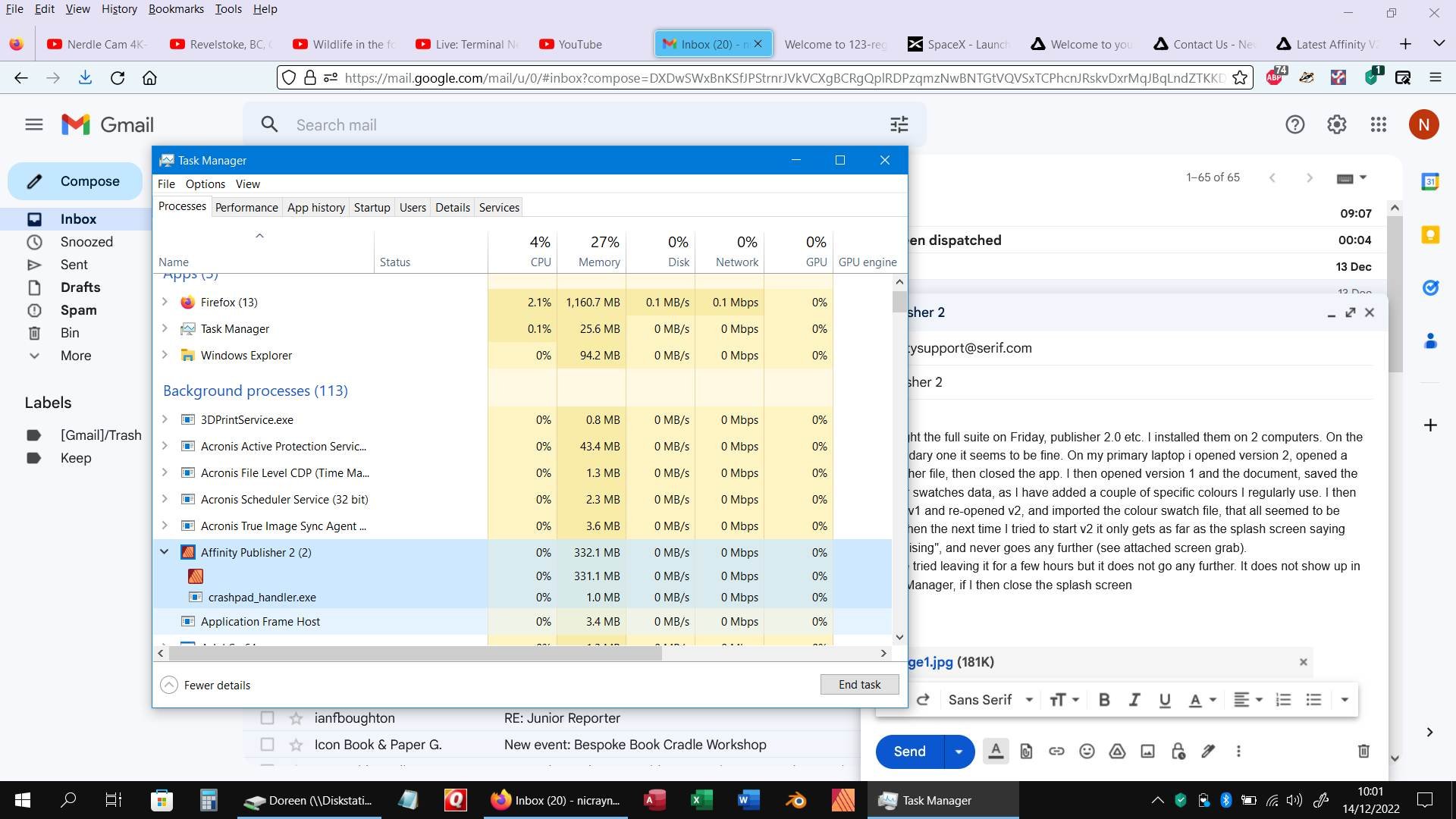This screenshot has height=819, width=1456.
Task: Toggle underline formatting in compose toolbar
Action: pos(1165,700)
